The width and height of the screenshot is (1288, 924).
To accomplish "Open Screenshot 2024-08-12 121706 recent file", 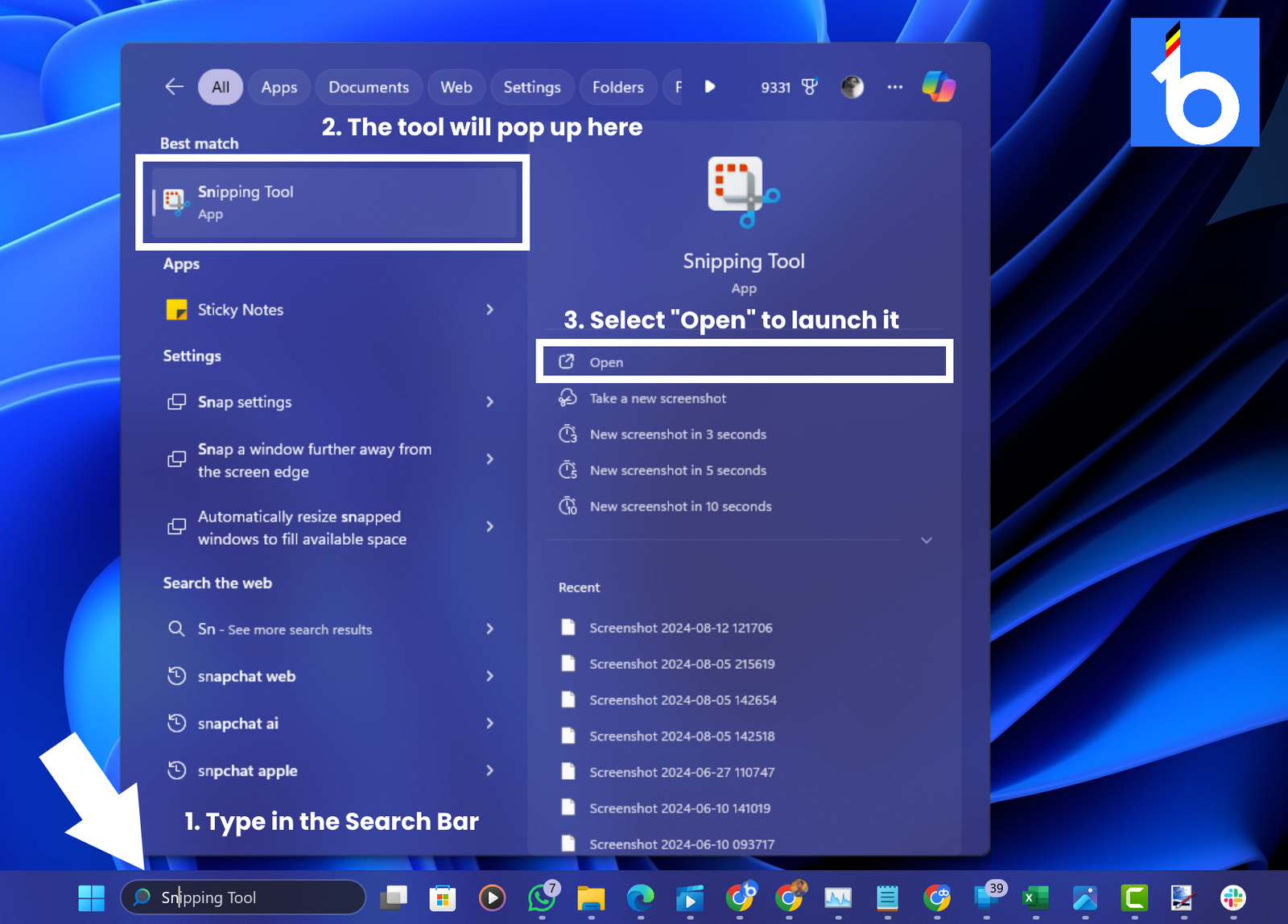I will pyautogui.click(x=680, y=628).
